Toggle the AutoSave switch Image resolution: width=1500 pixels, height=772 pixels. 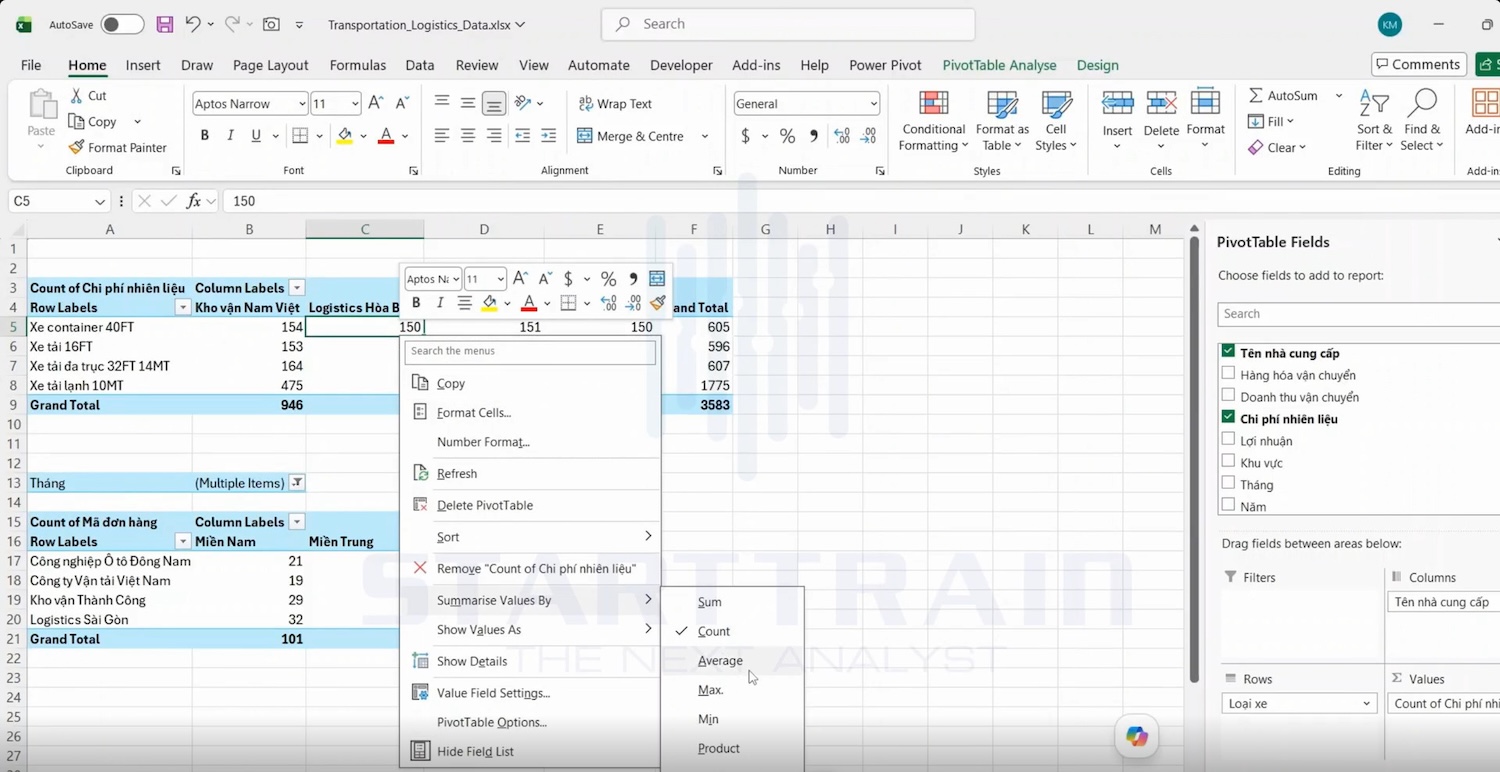click(x=122, y=24)
